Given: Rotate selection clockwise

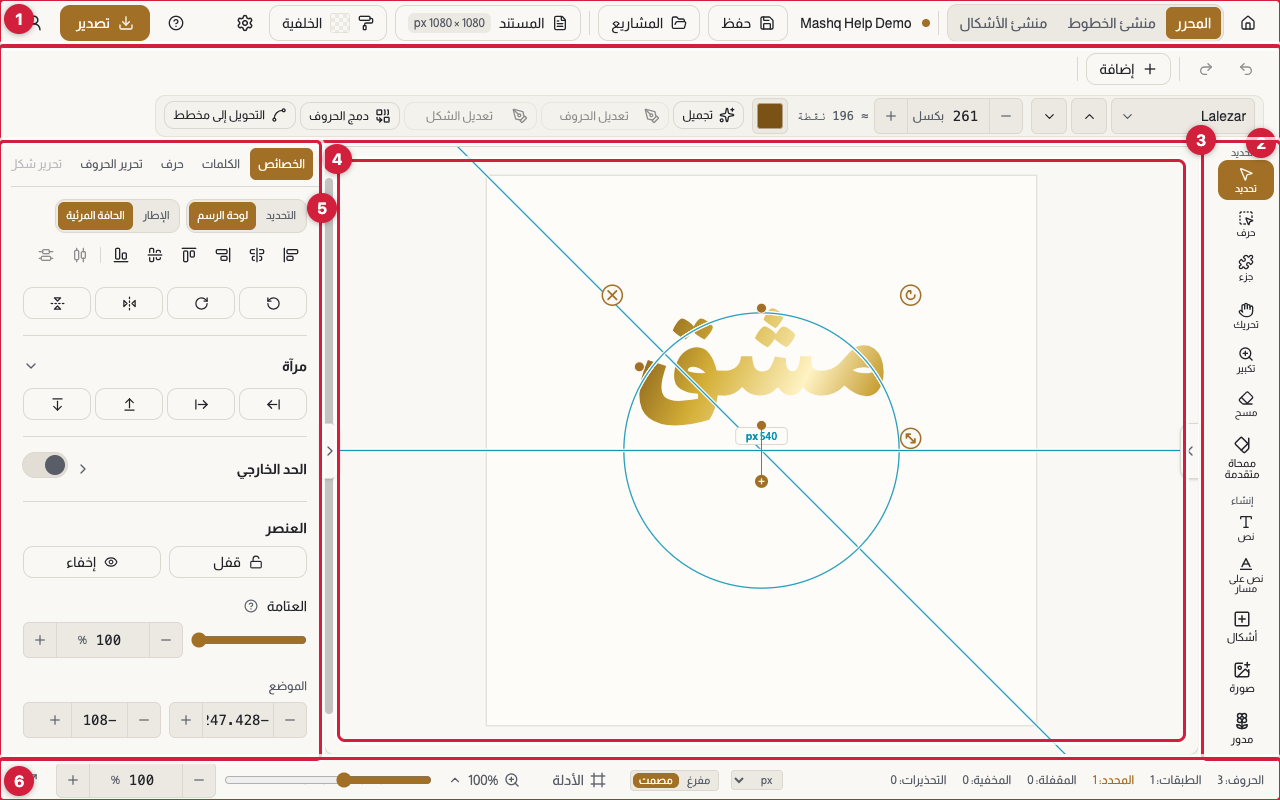Looking at the screenshot, I should pyautogui.click(x=201, y=303).
